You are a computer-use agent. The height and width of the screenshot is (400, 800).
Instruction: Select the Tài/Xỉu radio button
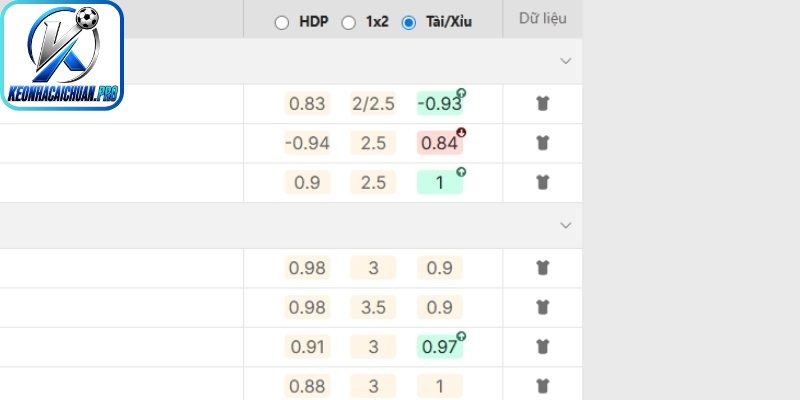point(409,23)
